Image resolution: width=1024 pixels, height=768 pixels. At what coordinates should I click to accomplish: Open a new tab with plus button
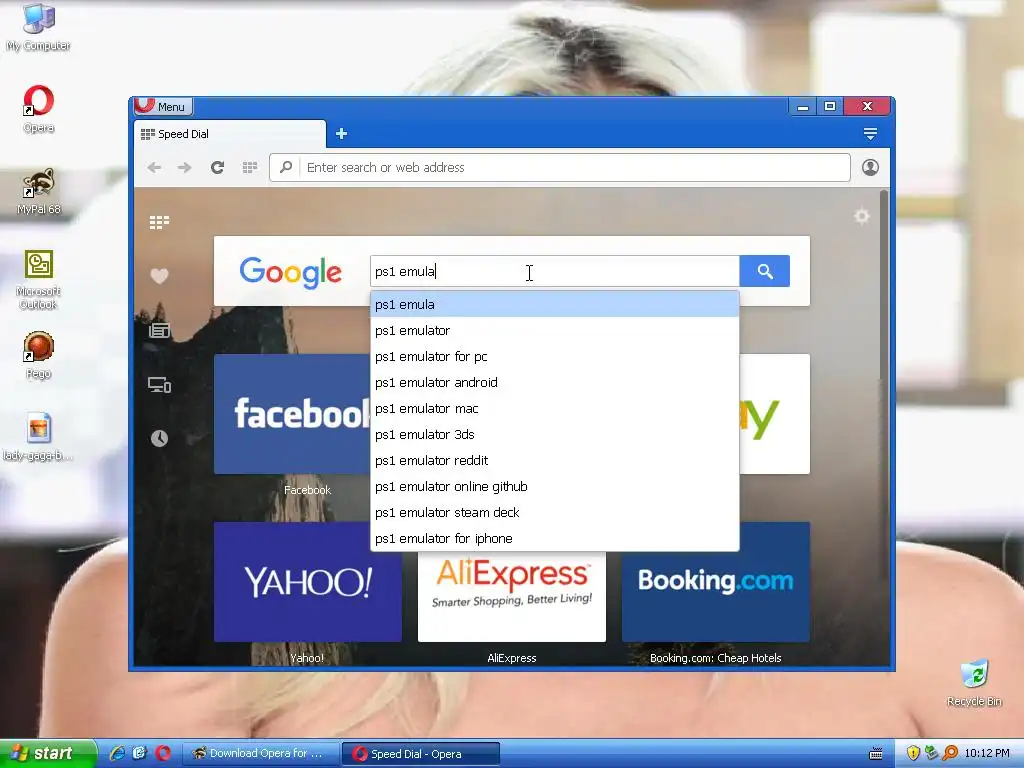pyautogui.click(x=342, y=134)
